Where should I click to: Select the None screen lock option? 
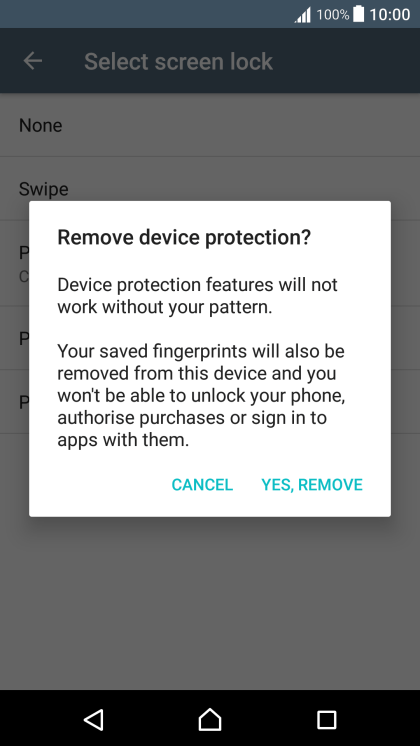pyautogui.click(x=210, y=125)
